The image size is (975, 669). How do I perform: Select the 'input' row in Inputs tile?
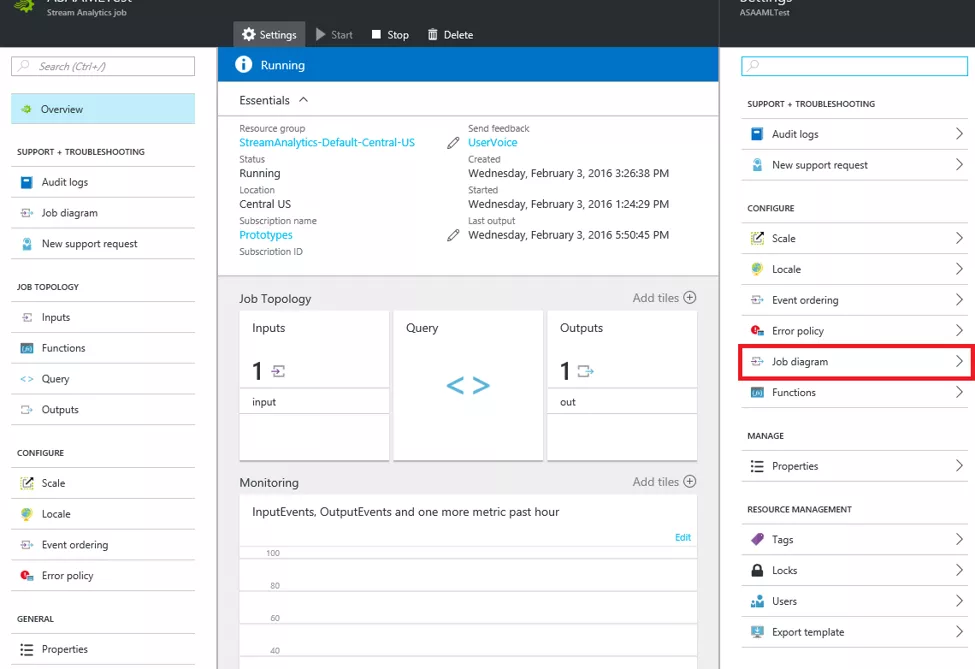click(x=314, y=402)
